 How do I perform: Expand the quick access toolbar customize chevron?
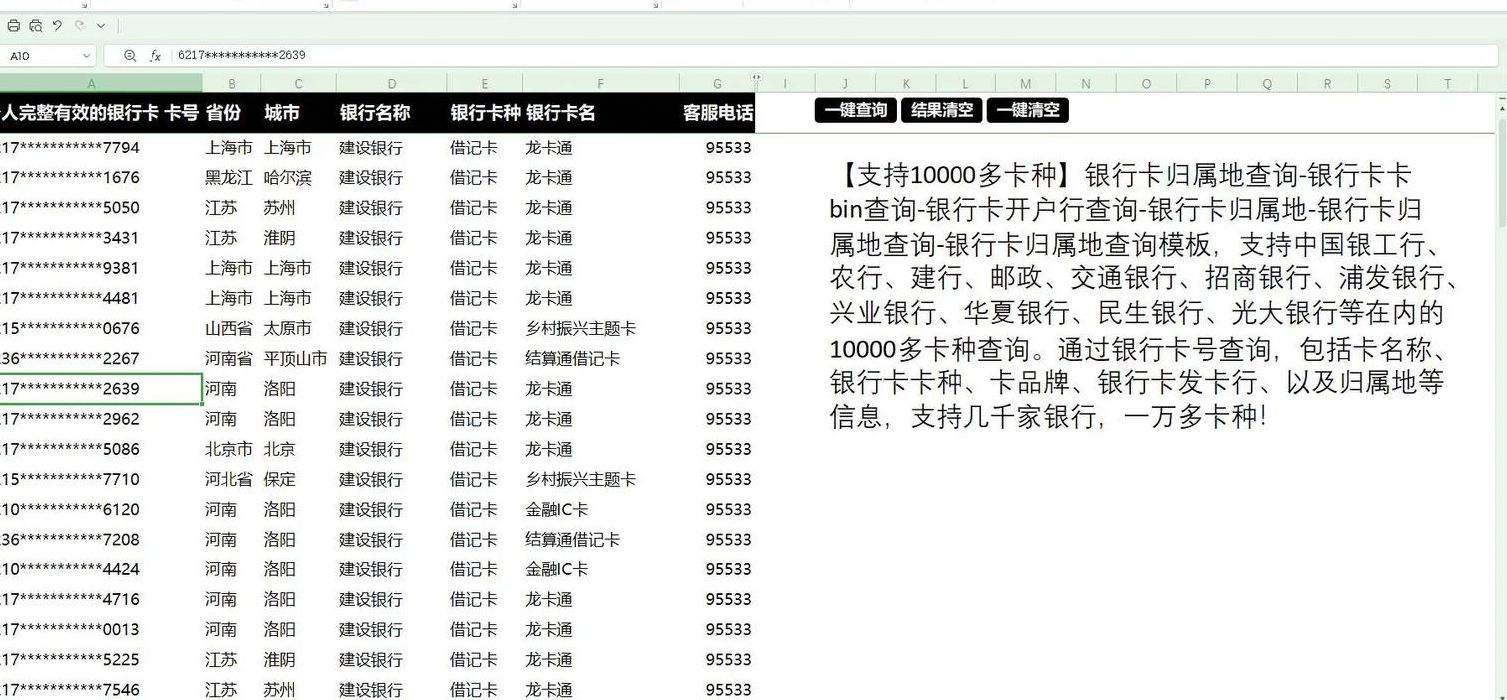pyautogui.click(x=101, y=26)
